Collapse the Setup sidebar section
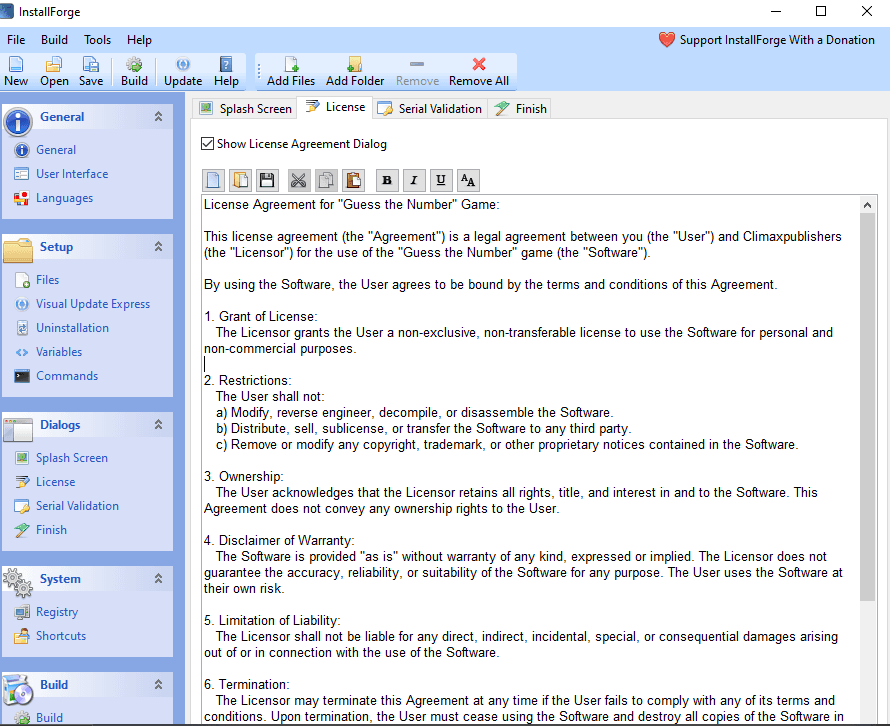 click(x=158, y=247)
